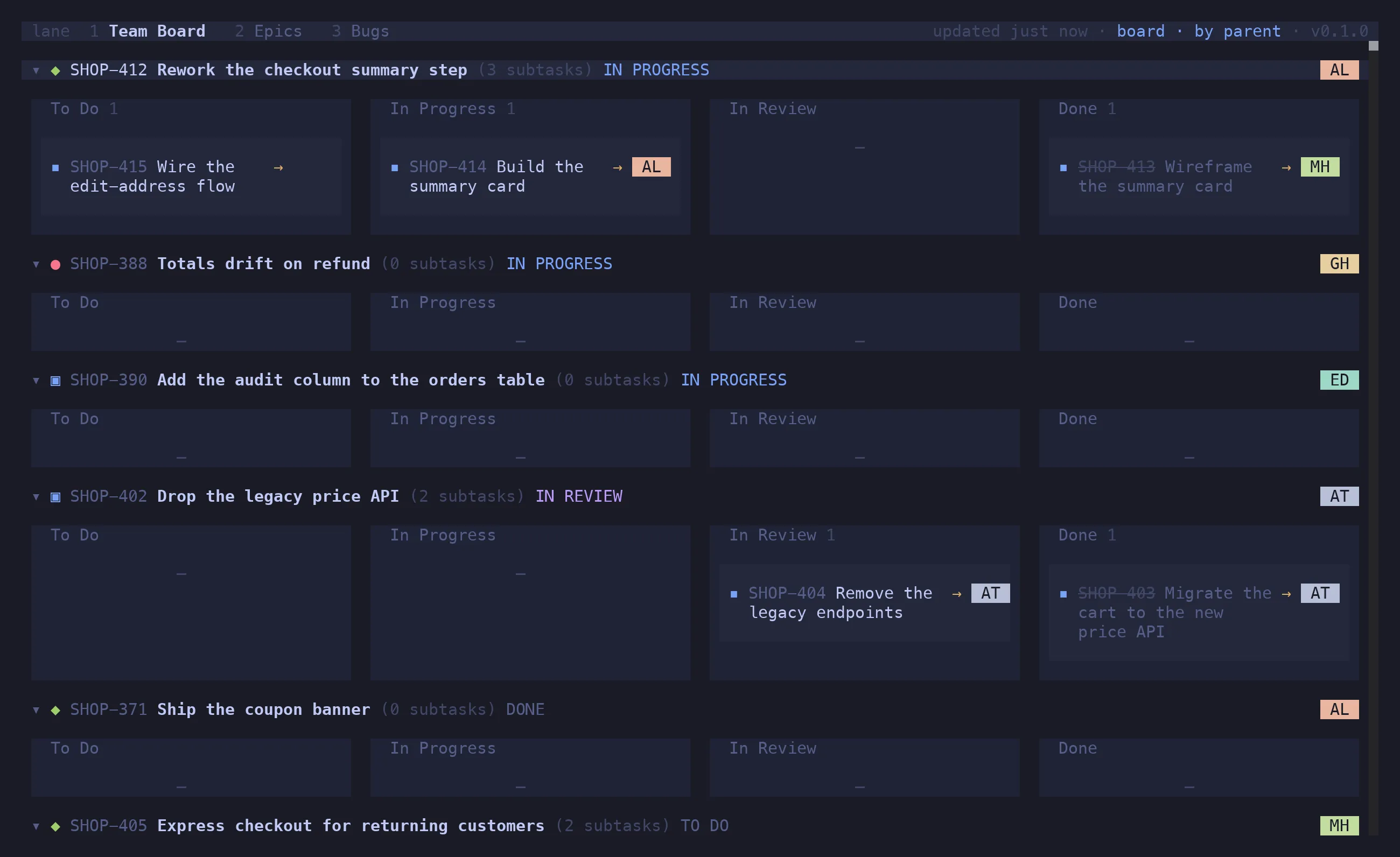The height and width of the screenshot is (857, 1400).
Task: Click the green diamond icon of SHOP-412
Action: 55,71
